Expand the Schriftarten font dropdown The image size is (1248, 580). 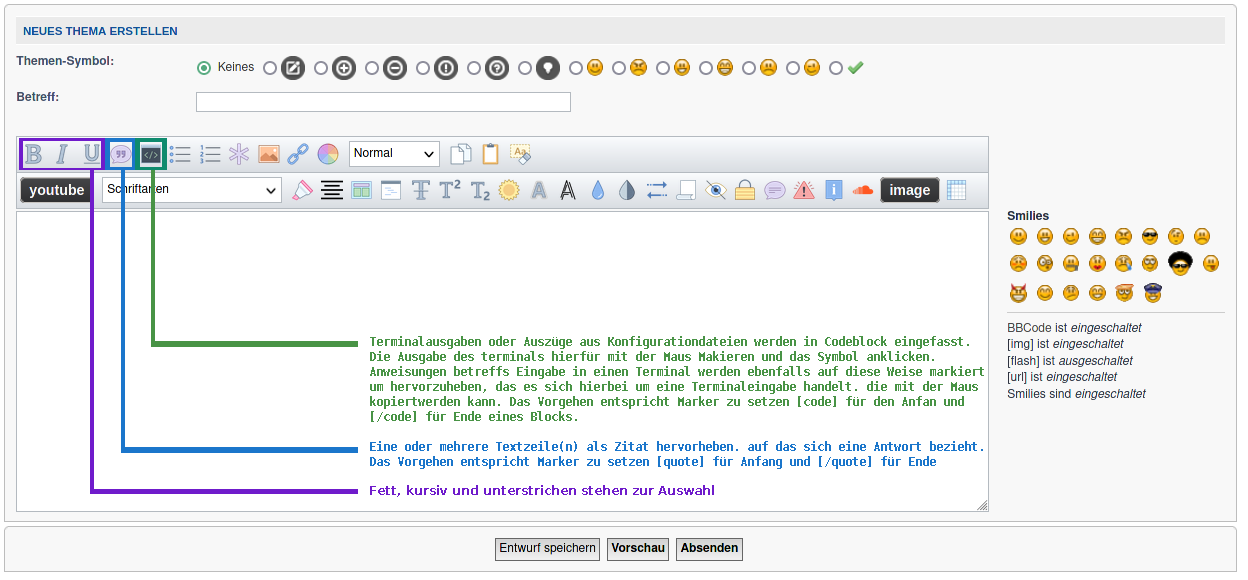pyautogui.click(x=192, y=190)
